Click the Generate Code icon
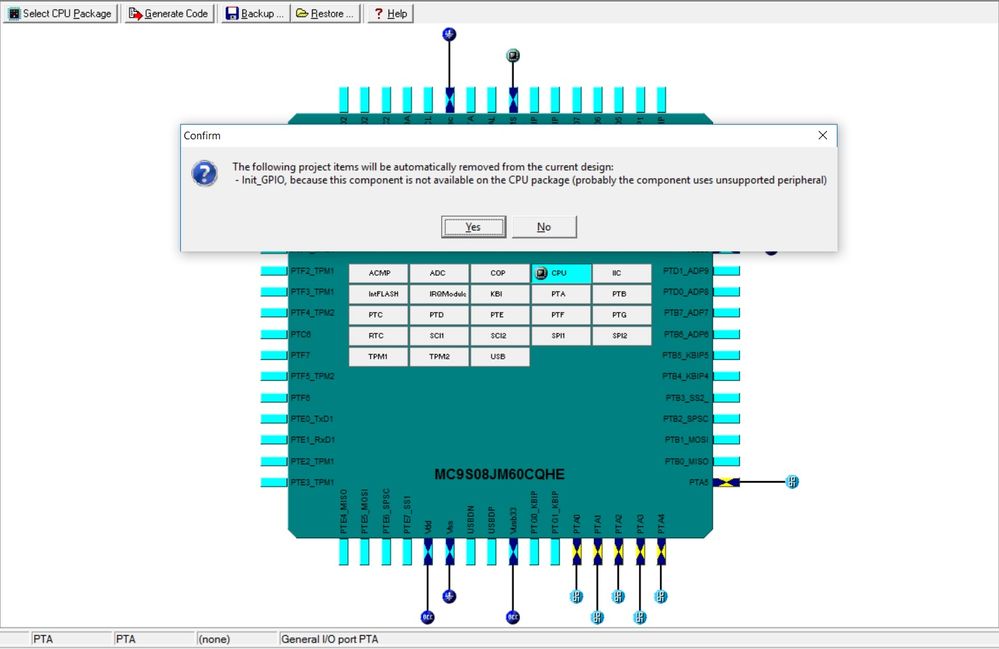 135,13
